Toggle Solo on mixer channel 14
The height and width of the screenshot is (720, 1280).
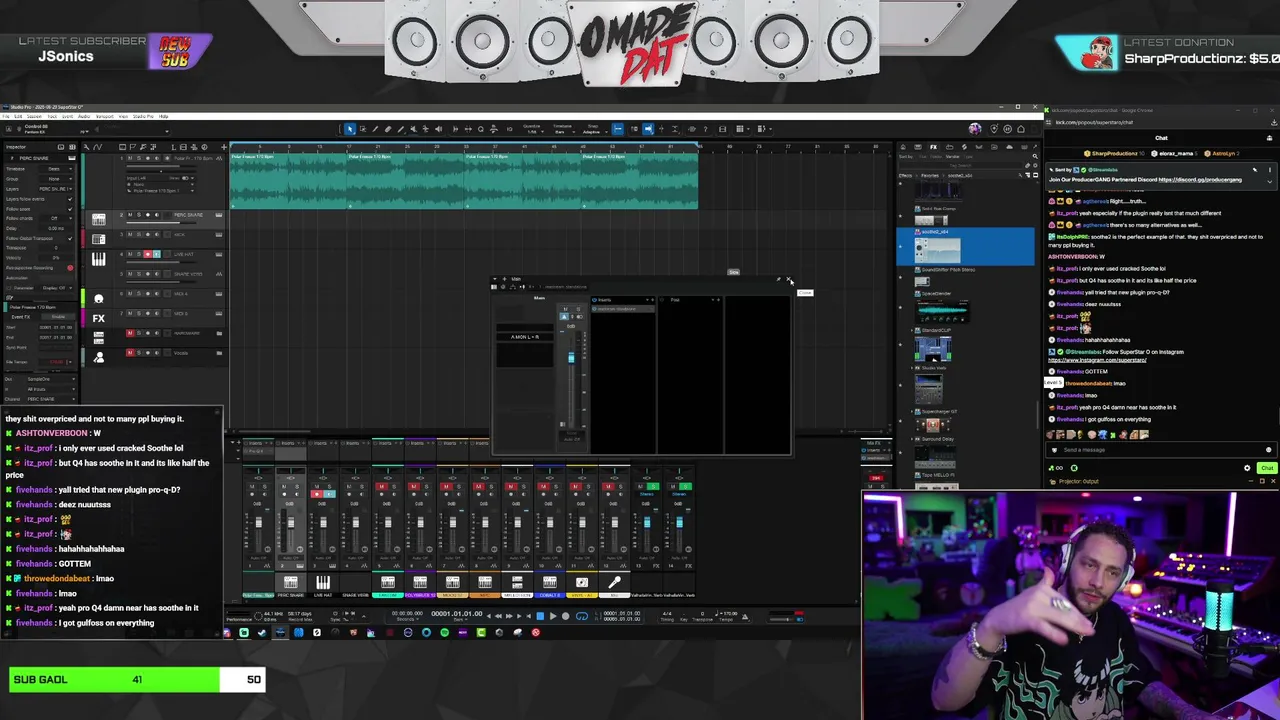pyautogui.click(x=685, y=487)
